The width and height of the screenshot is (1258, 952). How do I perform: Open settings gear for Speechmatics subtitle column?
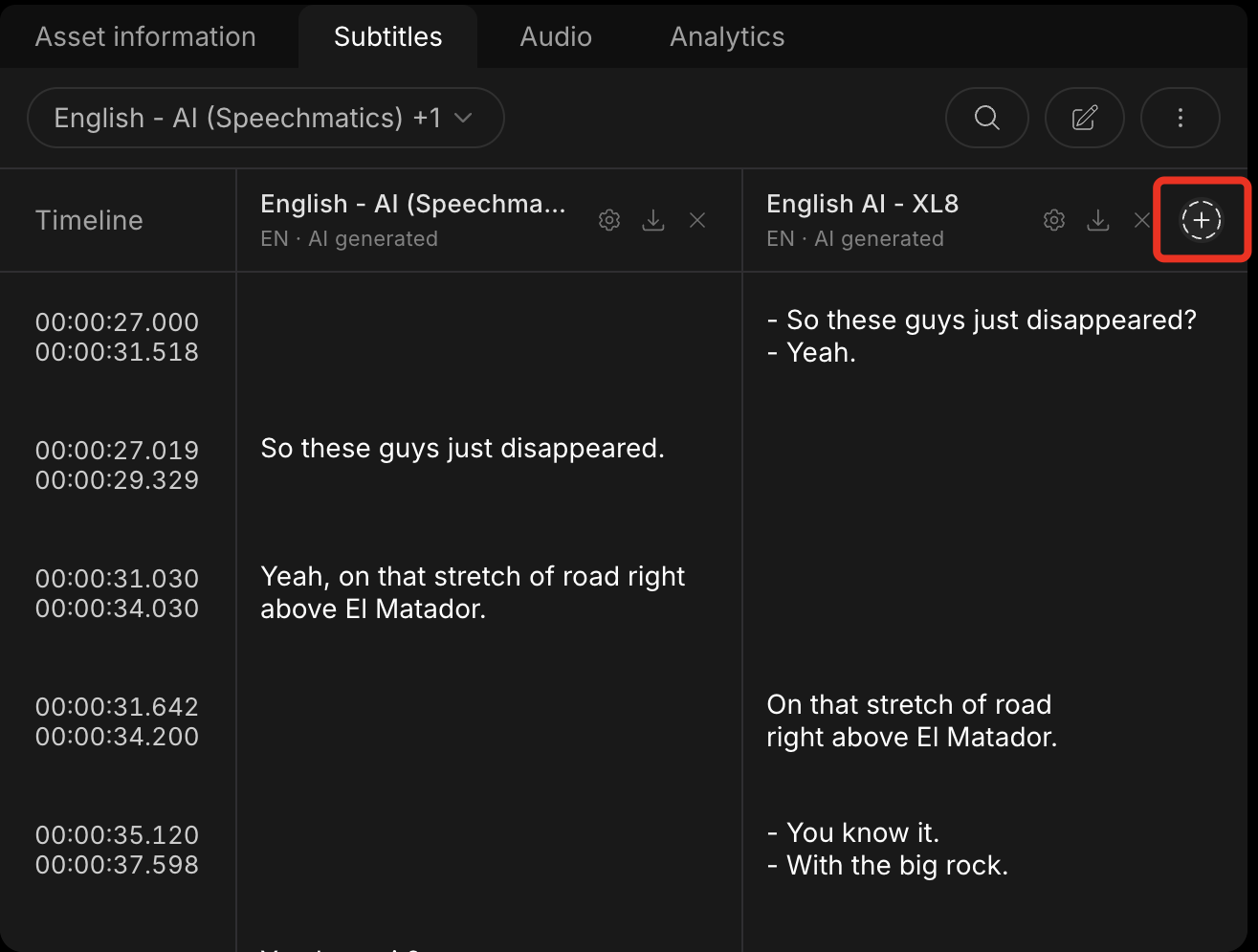609,220
